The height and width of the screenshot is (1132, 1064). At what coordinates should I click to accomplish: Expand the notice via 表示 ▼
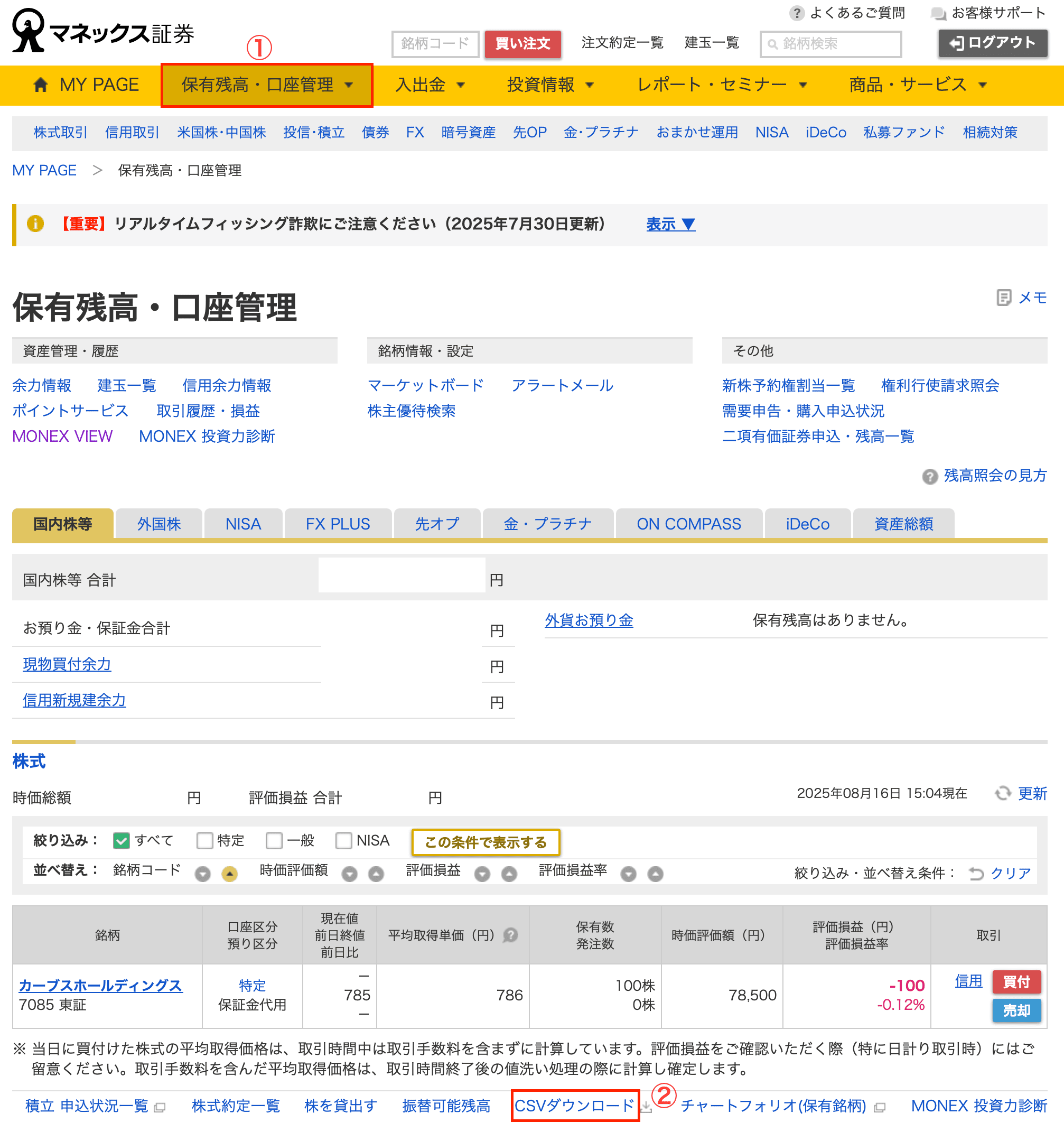coord(670,224)
